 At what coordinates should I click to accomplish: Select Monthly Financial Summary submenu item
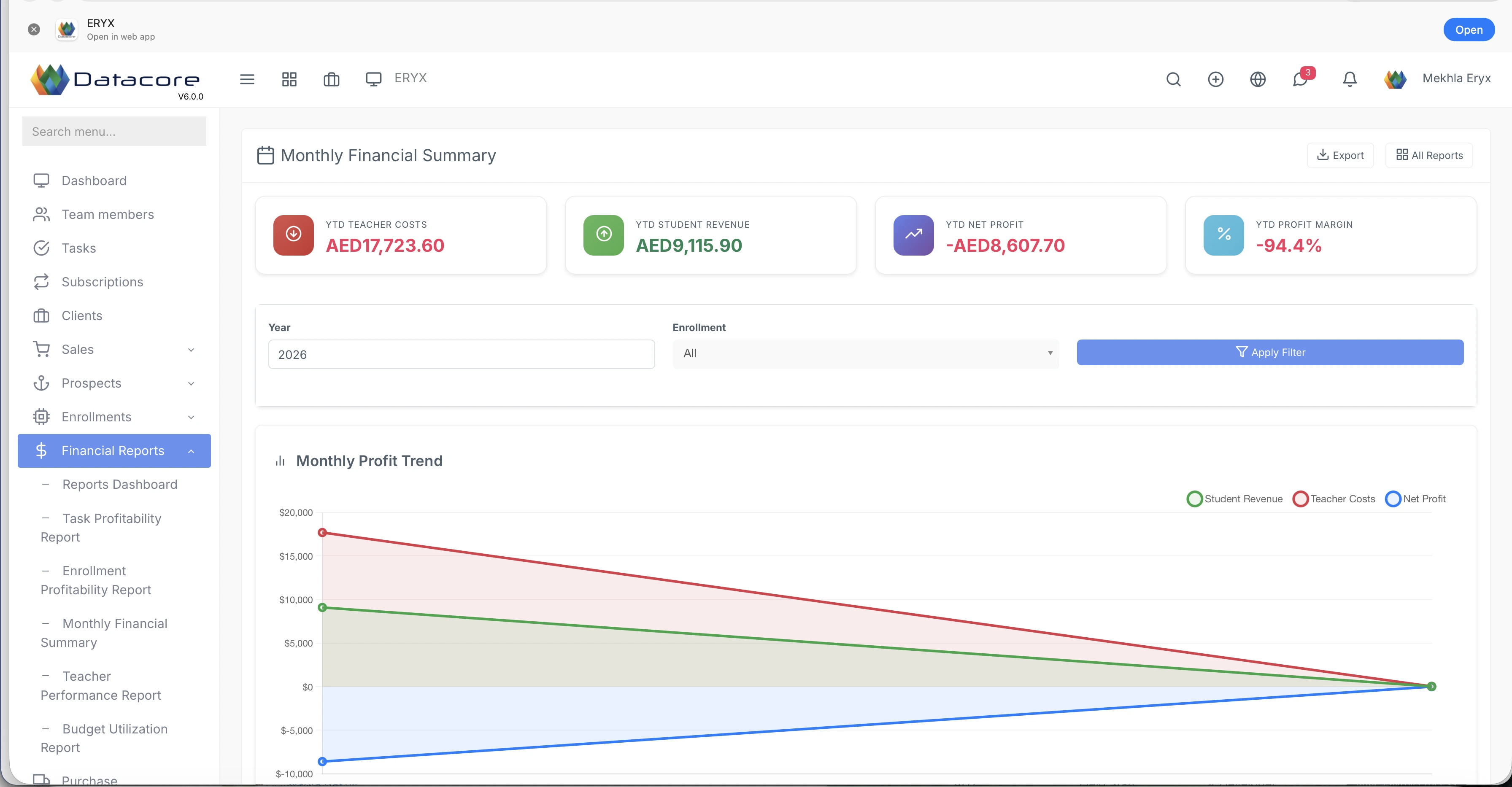click(x=104, y=633)
